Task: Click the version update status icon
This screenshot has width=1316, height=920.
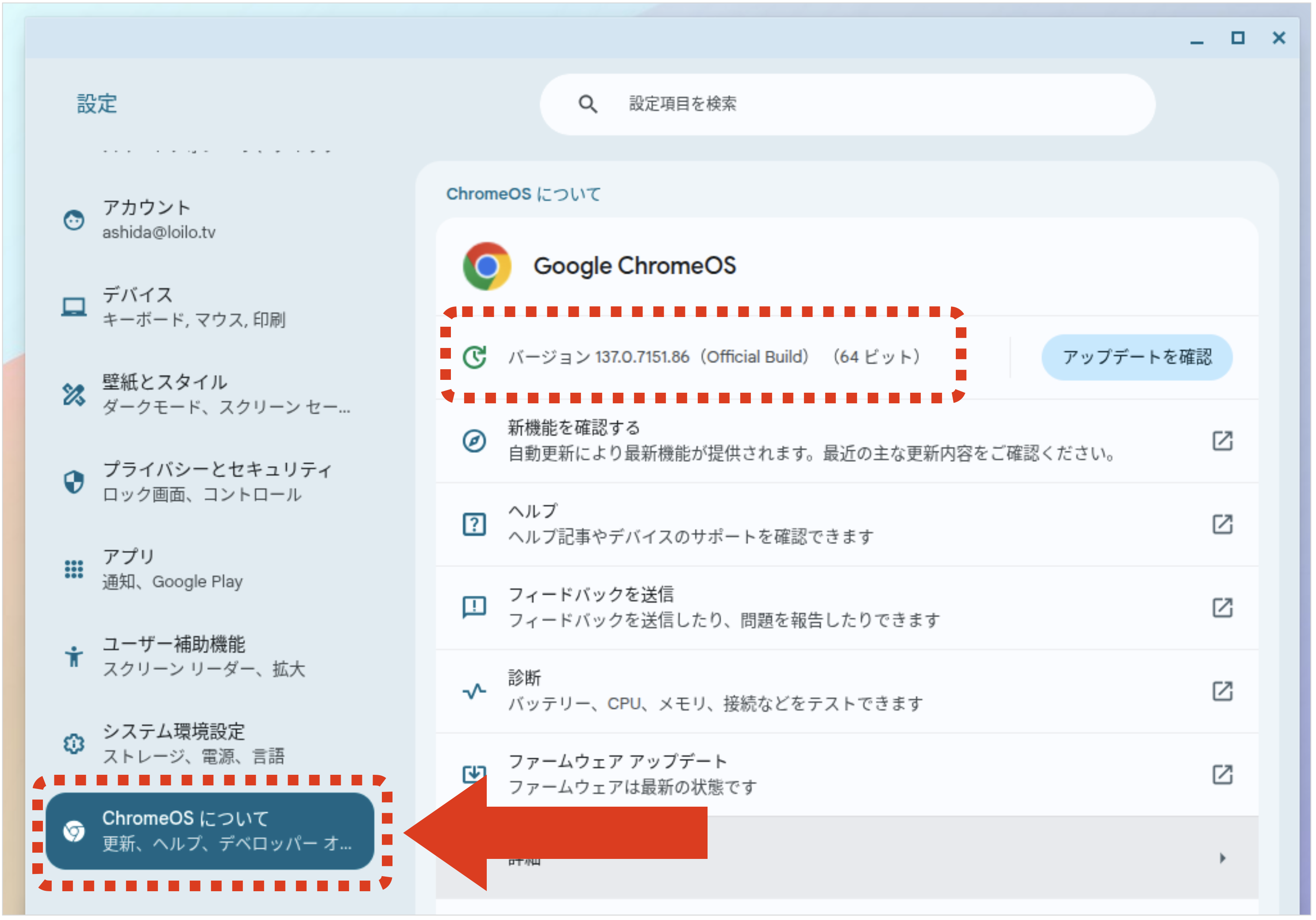Action: coord(475,358)
